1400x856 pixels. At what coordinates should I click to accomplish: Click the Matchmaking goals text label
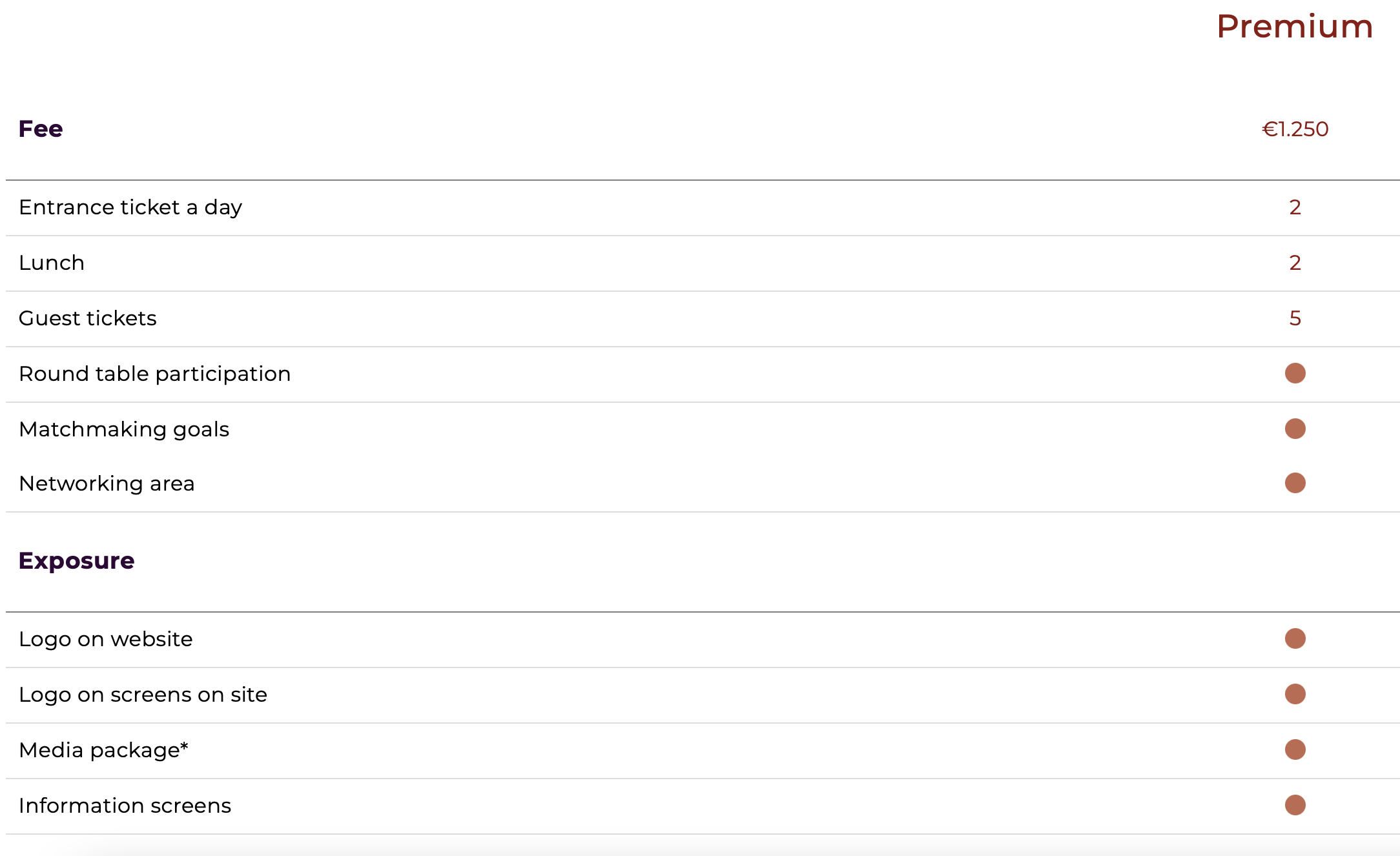click(x=124, y=429)
